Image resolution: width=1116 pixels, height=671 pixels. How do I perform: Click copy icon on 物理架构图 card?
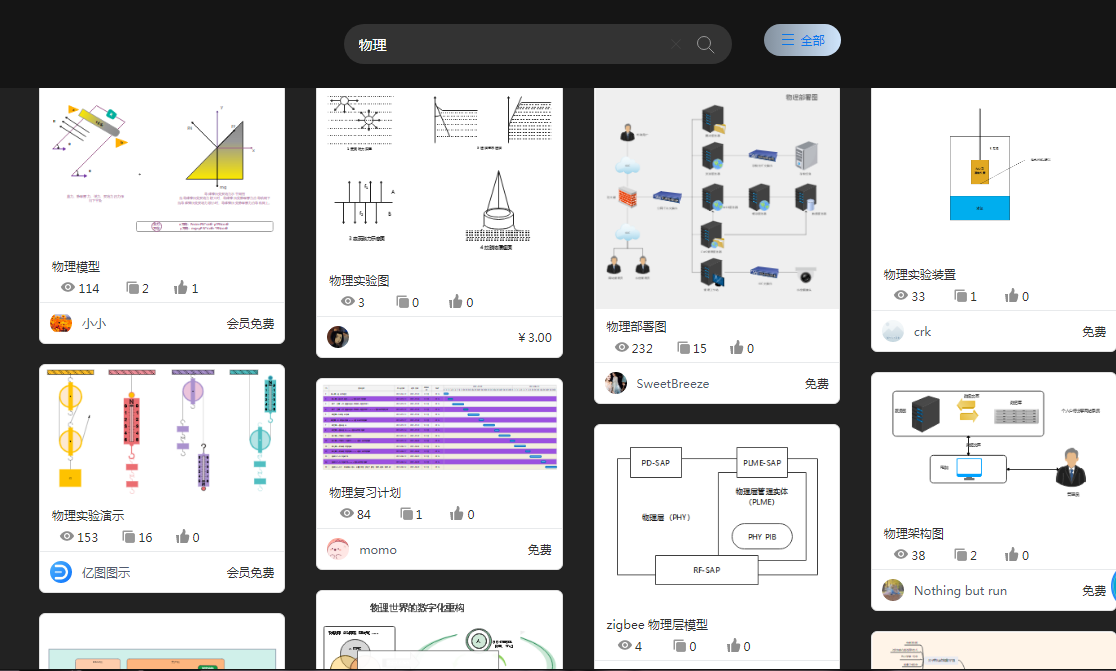click(961, 554)
